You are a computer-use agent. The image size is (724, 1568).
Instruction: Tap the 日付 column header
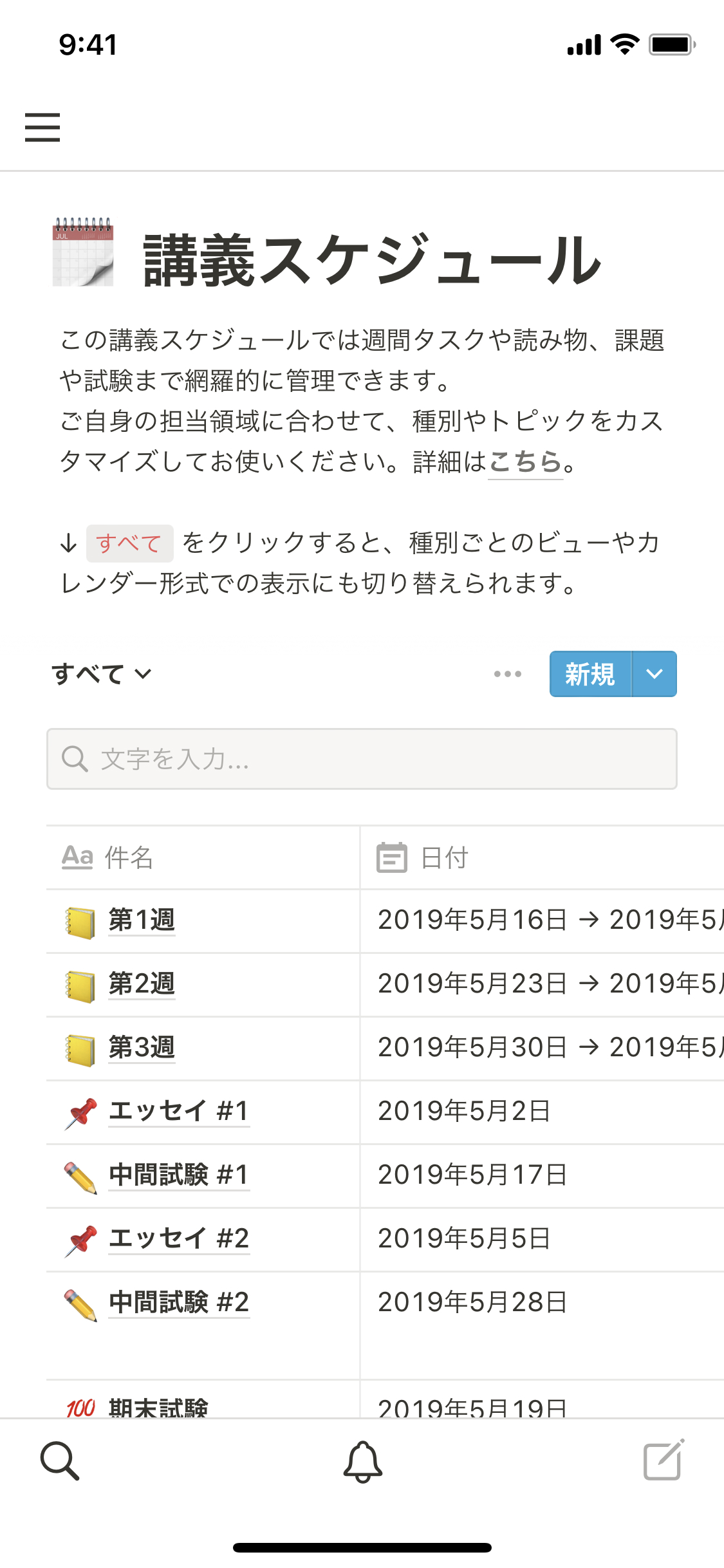pos(444,857)
